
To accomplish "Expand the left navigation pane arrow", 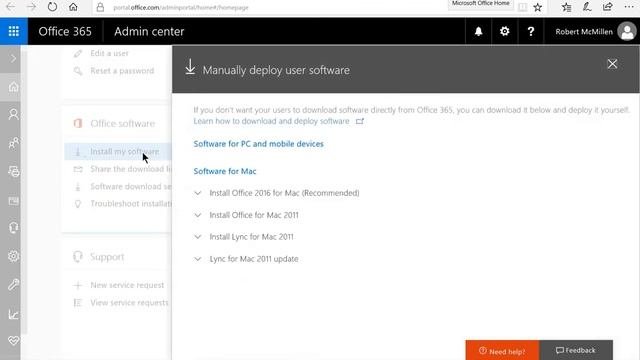I will pyautogui.click(x=13, y=59).
